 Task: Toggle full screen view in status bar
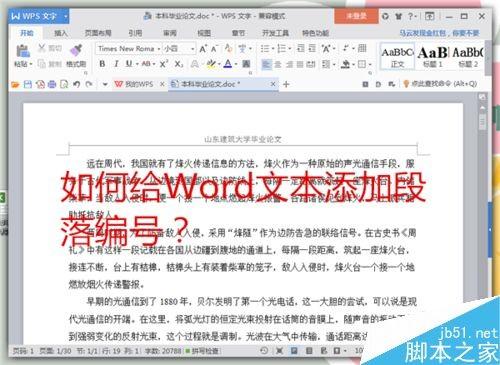(x=279, y=351)
